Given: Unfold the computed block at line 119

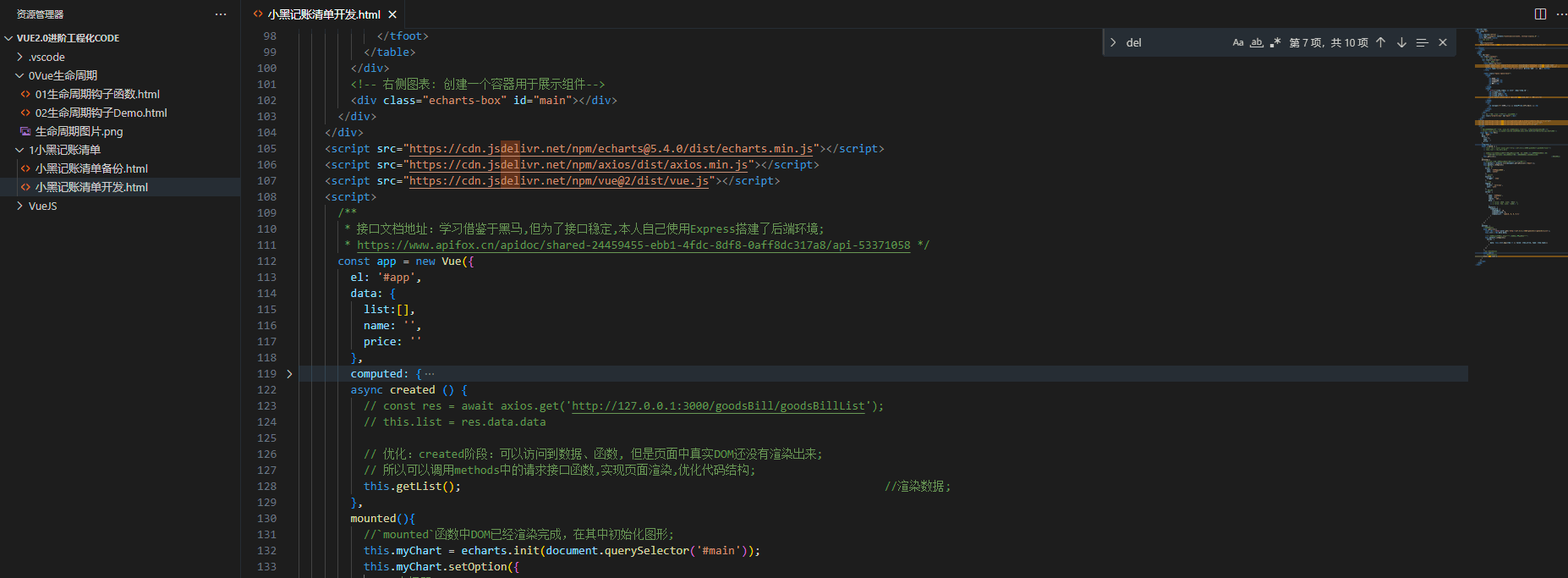Looking at the screenshot, I should tap(289, 374).
